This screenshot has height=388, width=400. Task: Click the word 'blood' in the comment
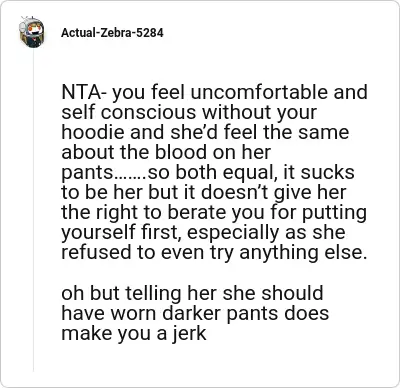pos(181,152)
